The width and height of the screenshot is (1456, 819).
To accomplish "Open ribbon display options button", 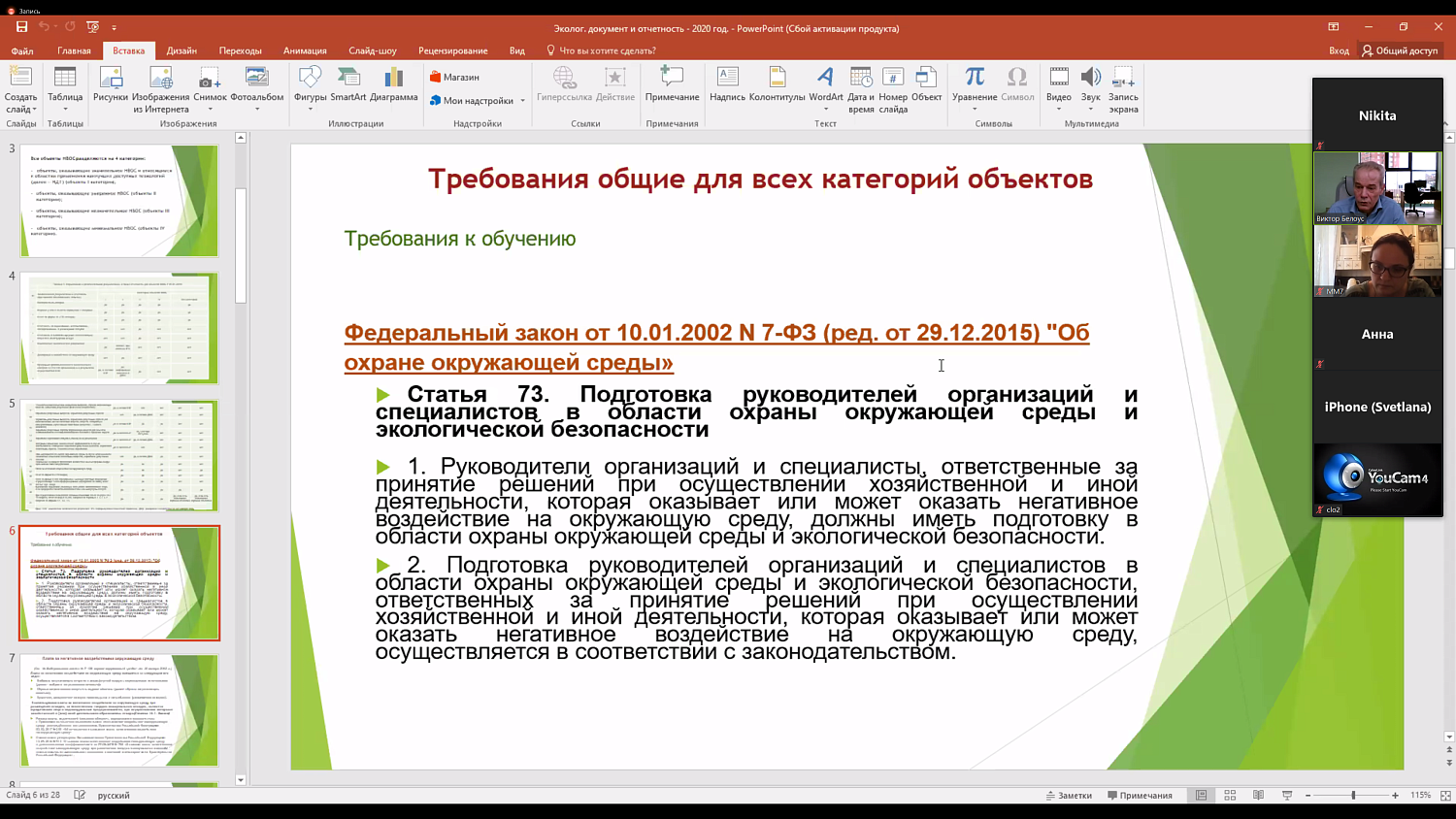I will point(1334,27).
